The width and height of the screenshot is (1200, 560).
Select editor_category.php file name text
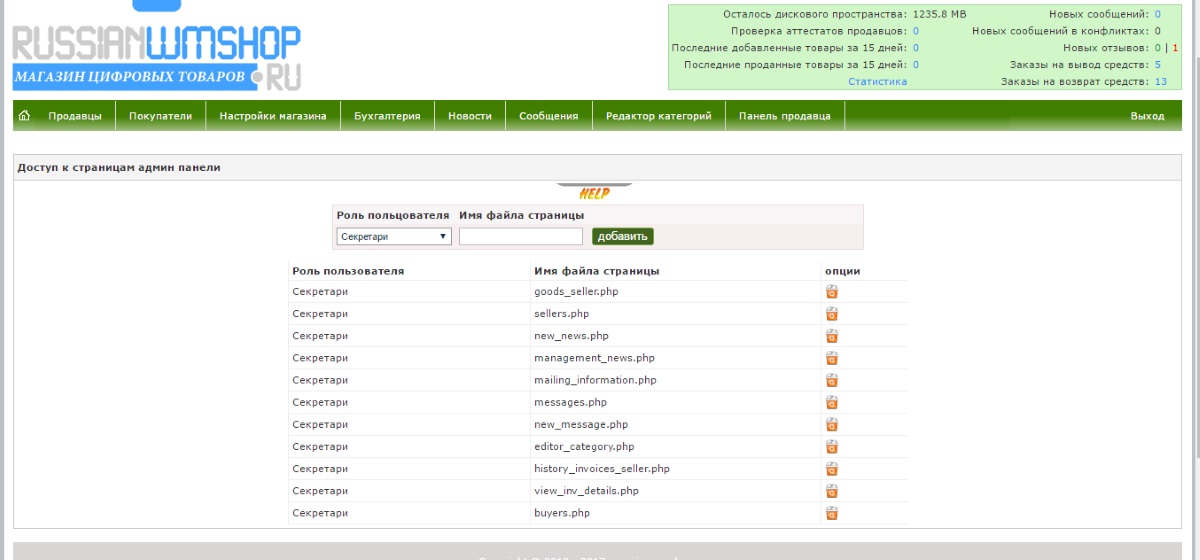coord(584,447)
